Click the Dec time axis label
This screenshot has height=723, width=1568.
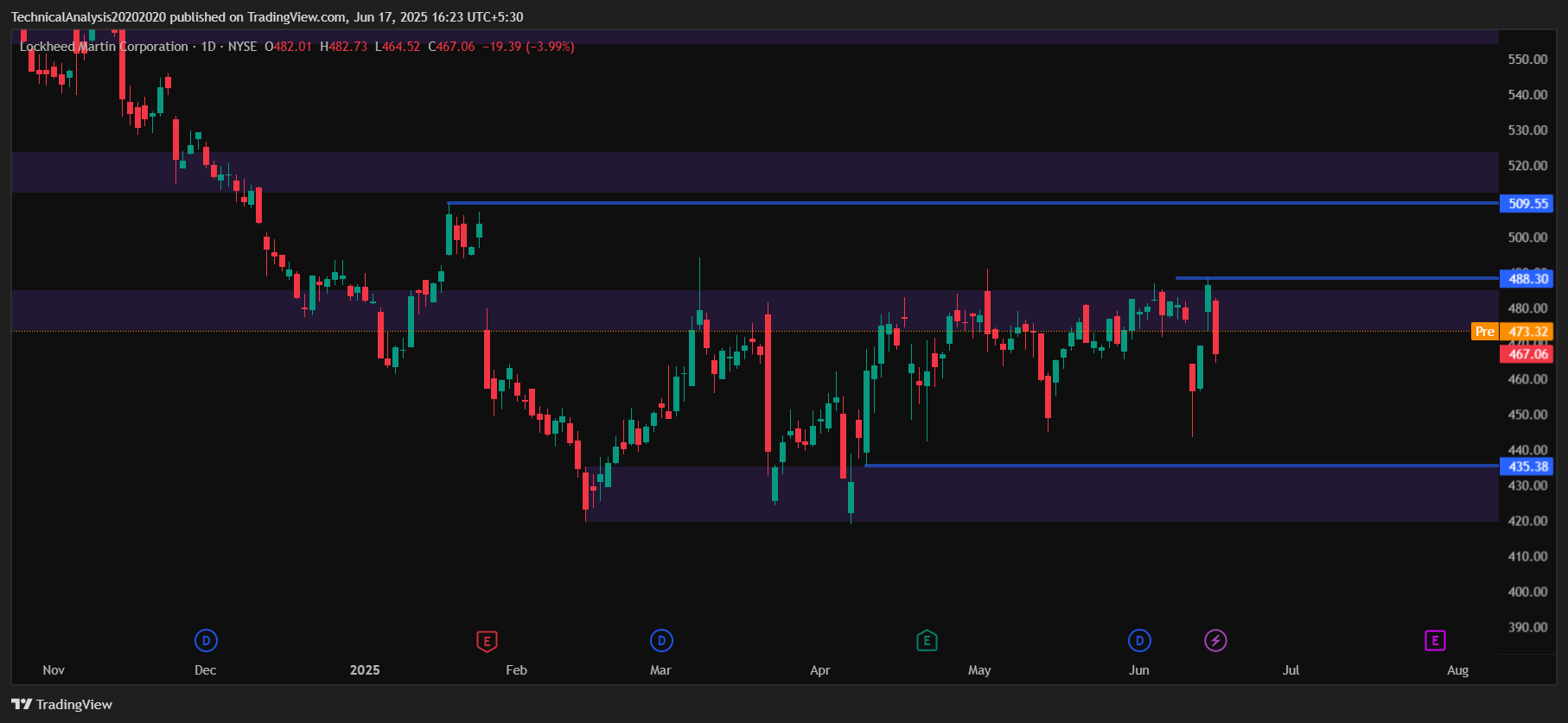click(x=206, y=670)
